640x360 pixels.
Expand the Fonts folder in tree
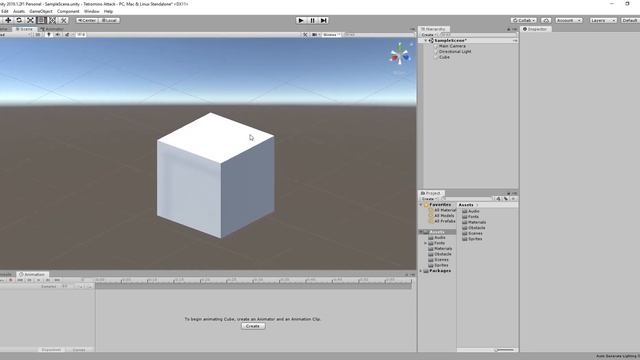point(425,243)
